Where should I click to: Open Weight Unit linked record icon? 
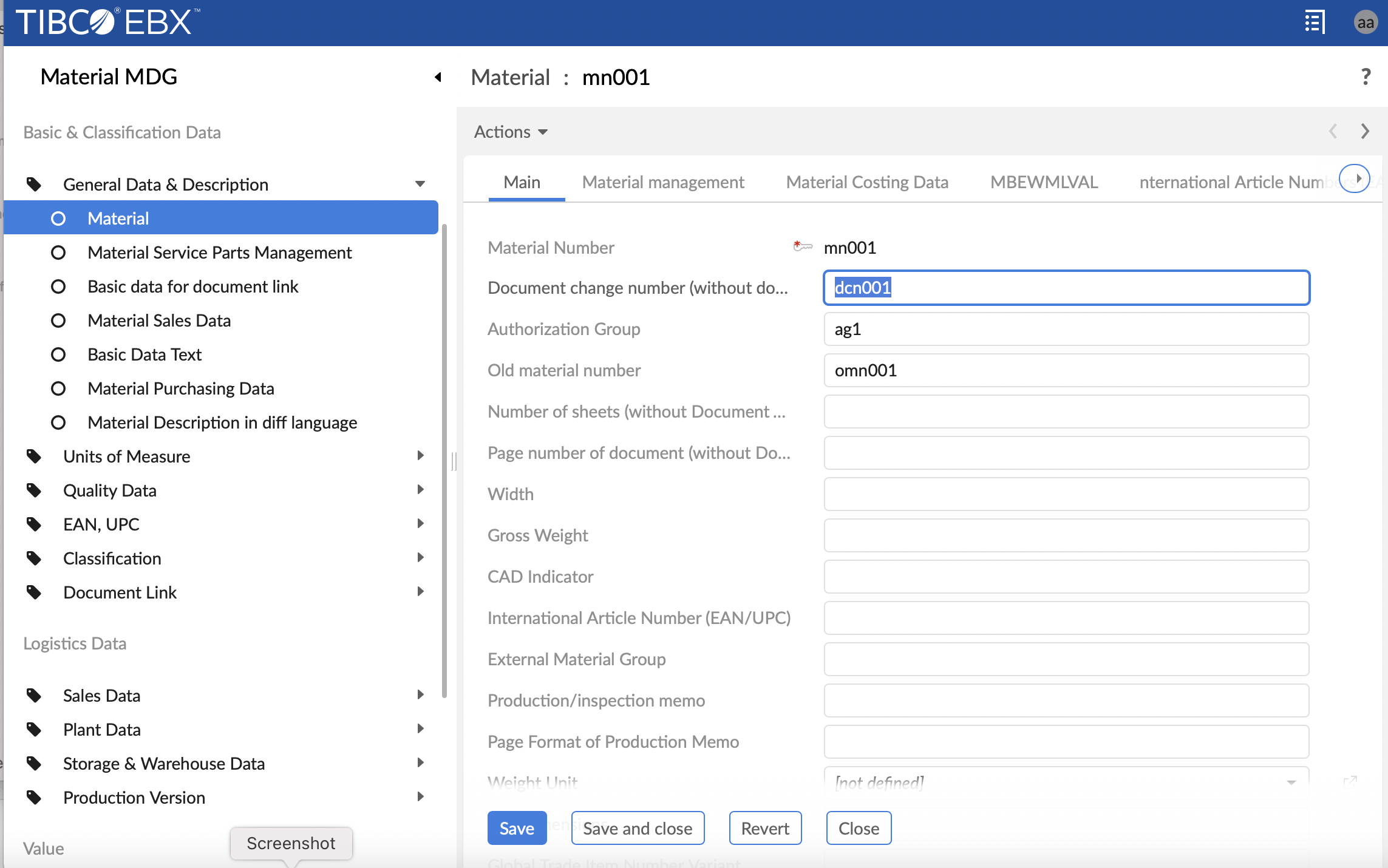click(x=1350, y=782)
